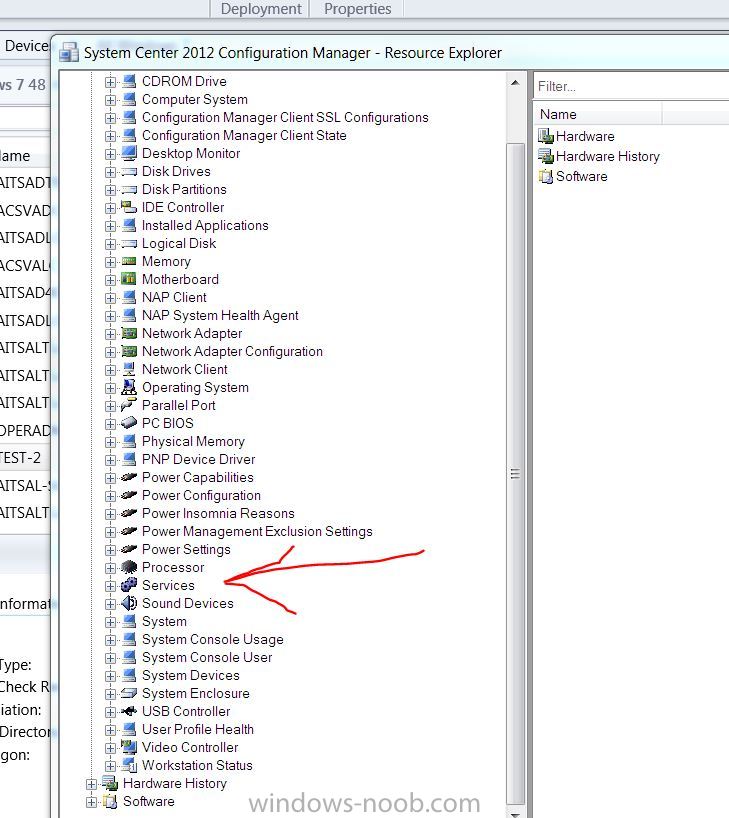Click the Services gears icon
Viewport: 729px width, 818px height.
pos(129,585)
